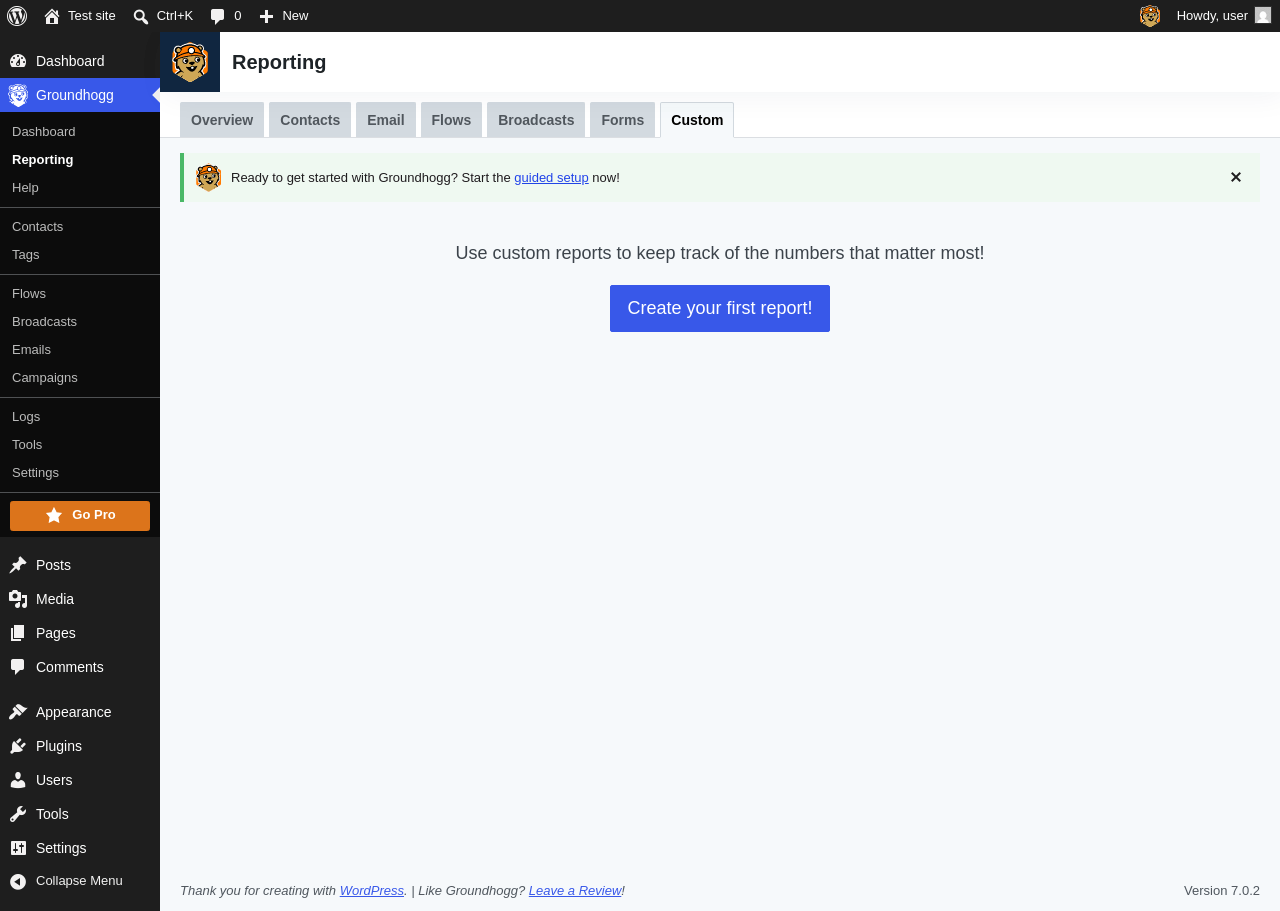Click the Version 7.0.2 footer text
1280x911 pixels.
click(x=1222, y=890)
